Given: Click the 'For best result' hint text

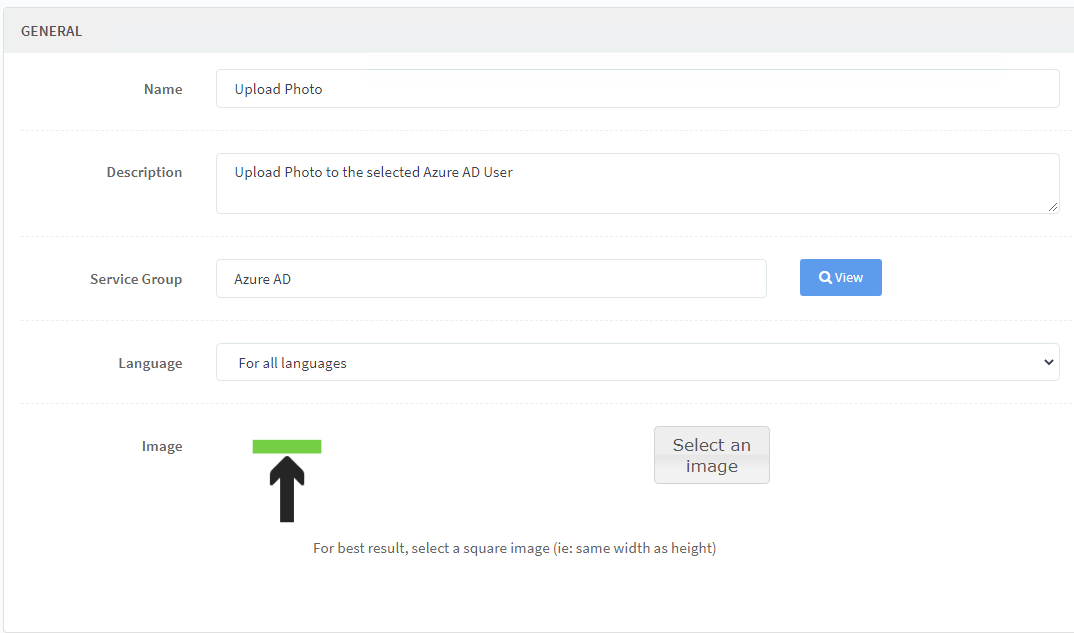Looking at the screenshot, I should pyautogui.click(x=514, y=548).
